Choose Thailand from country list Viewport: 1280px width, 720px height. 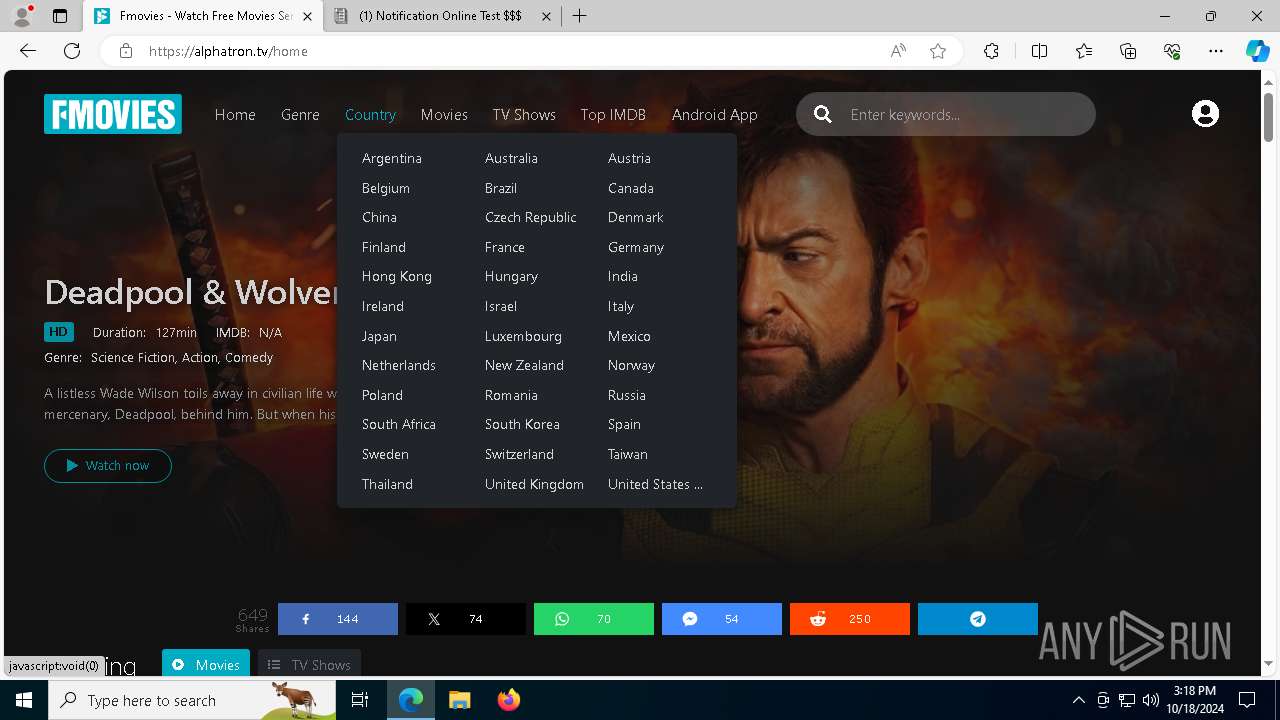coord(387,484)
